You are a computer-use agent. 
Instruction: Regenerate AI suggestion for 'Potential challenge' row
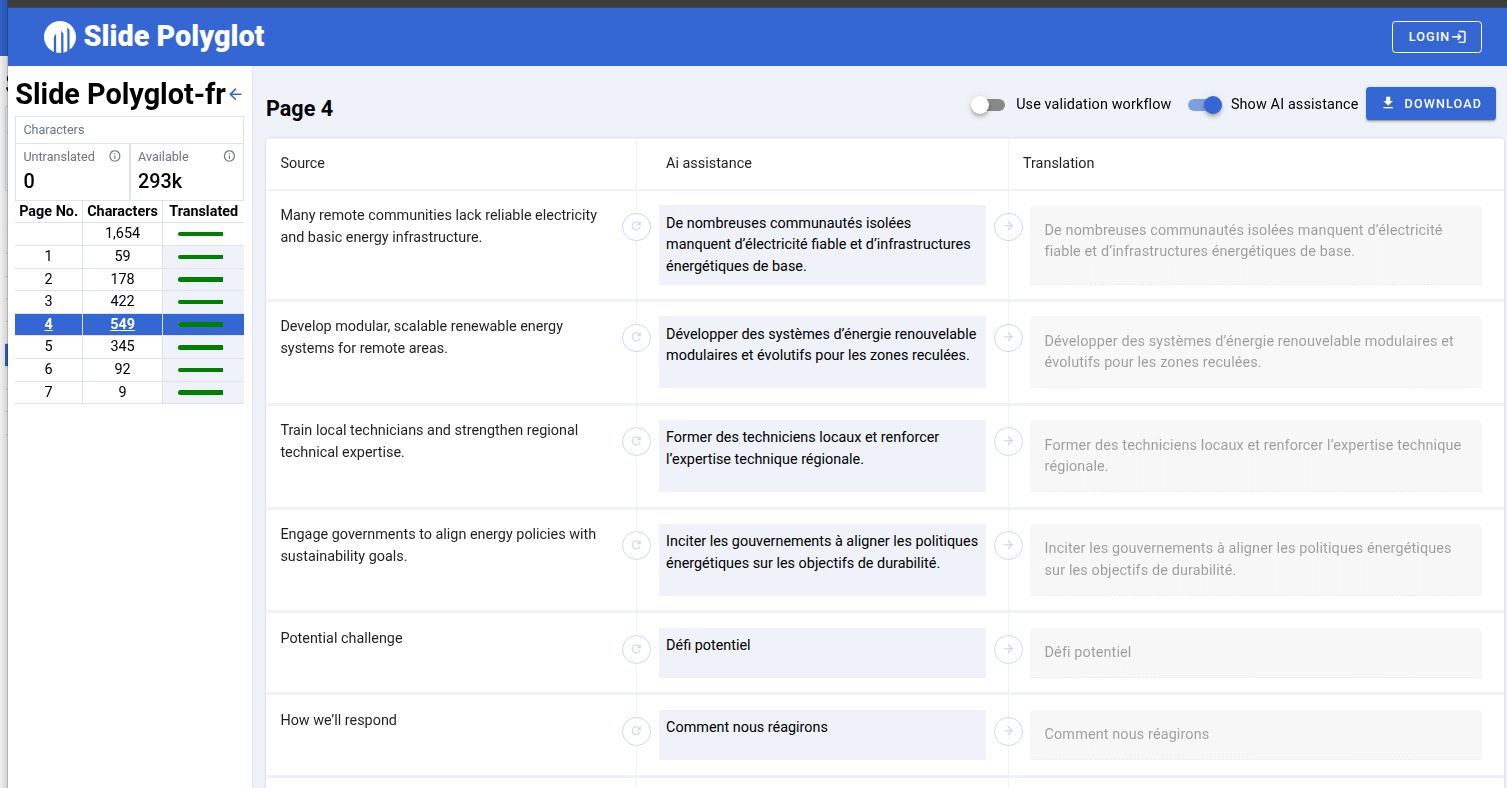point(636,649)
